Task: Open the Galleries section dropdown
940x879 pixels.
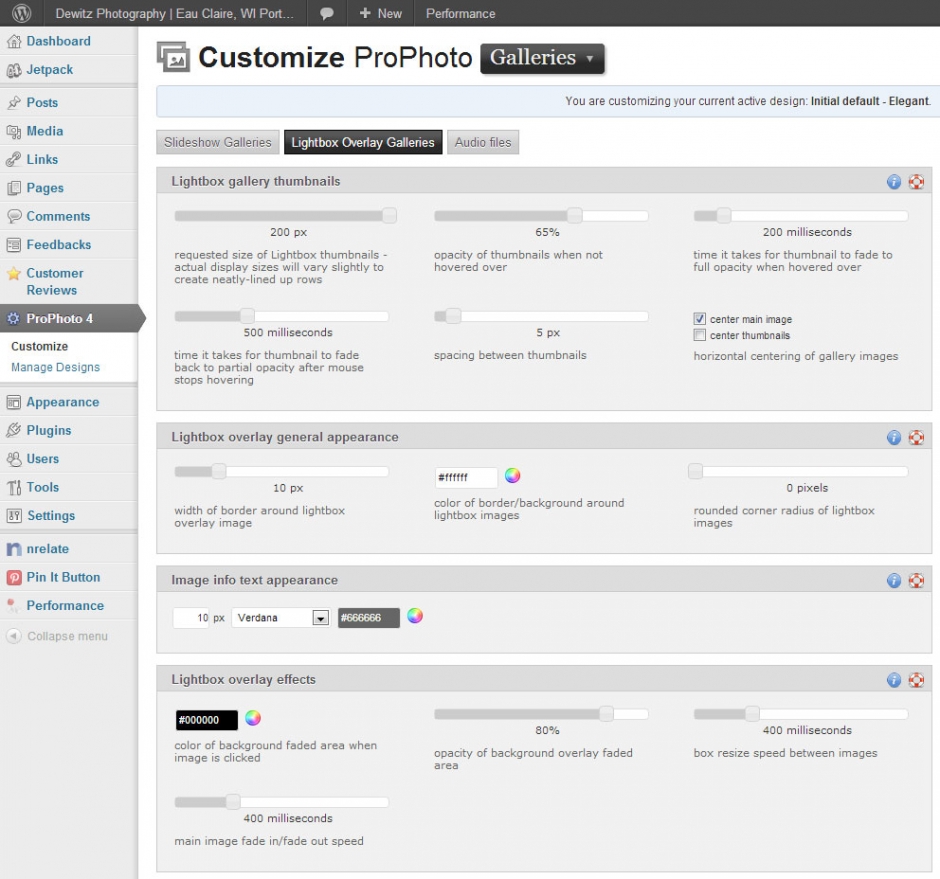Action: (x=542, y=58)
